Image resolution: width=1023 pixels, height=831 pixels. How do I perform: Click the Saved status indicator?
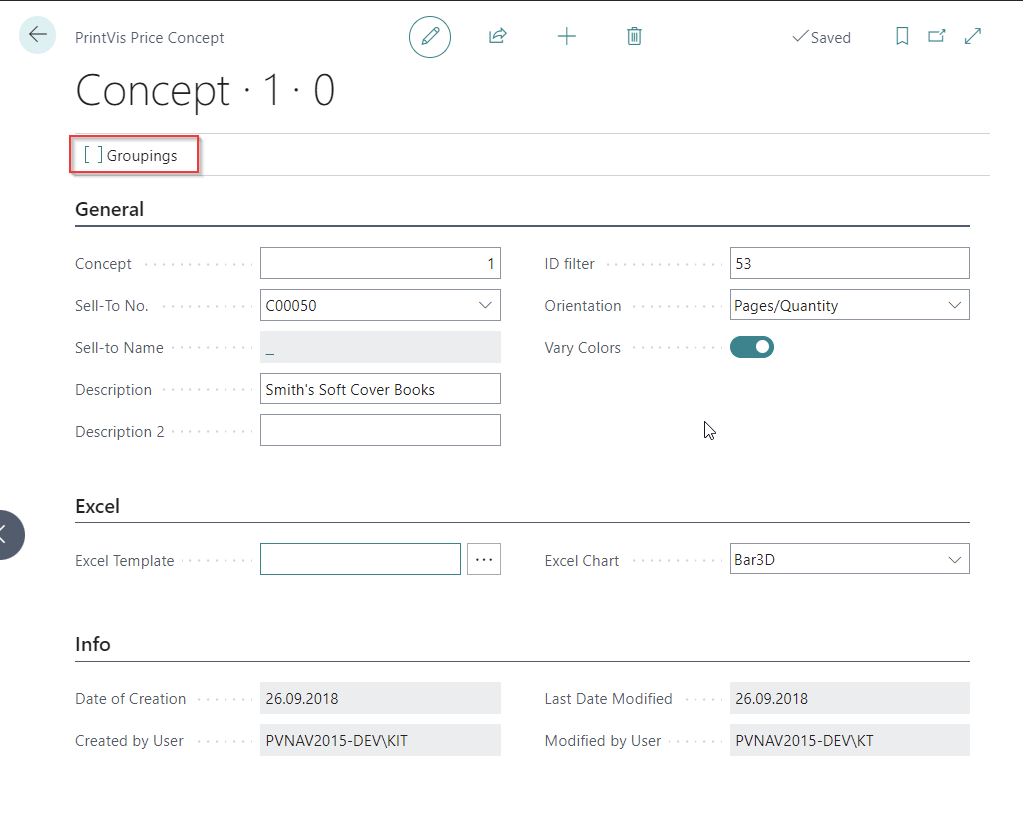(821, 37)
